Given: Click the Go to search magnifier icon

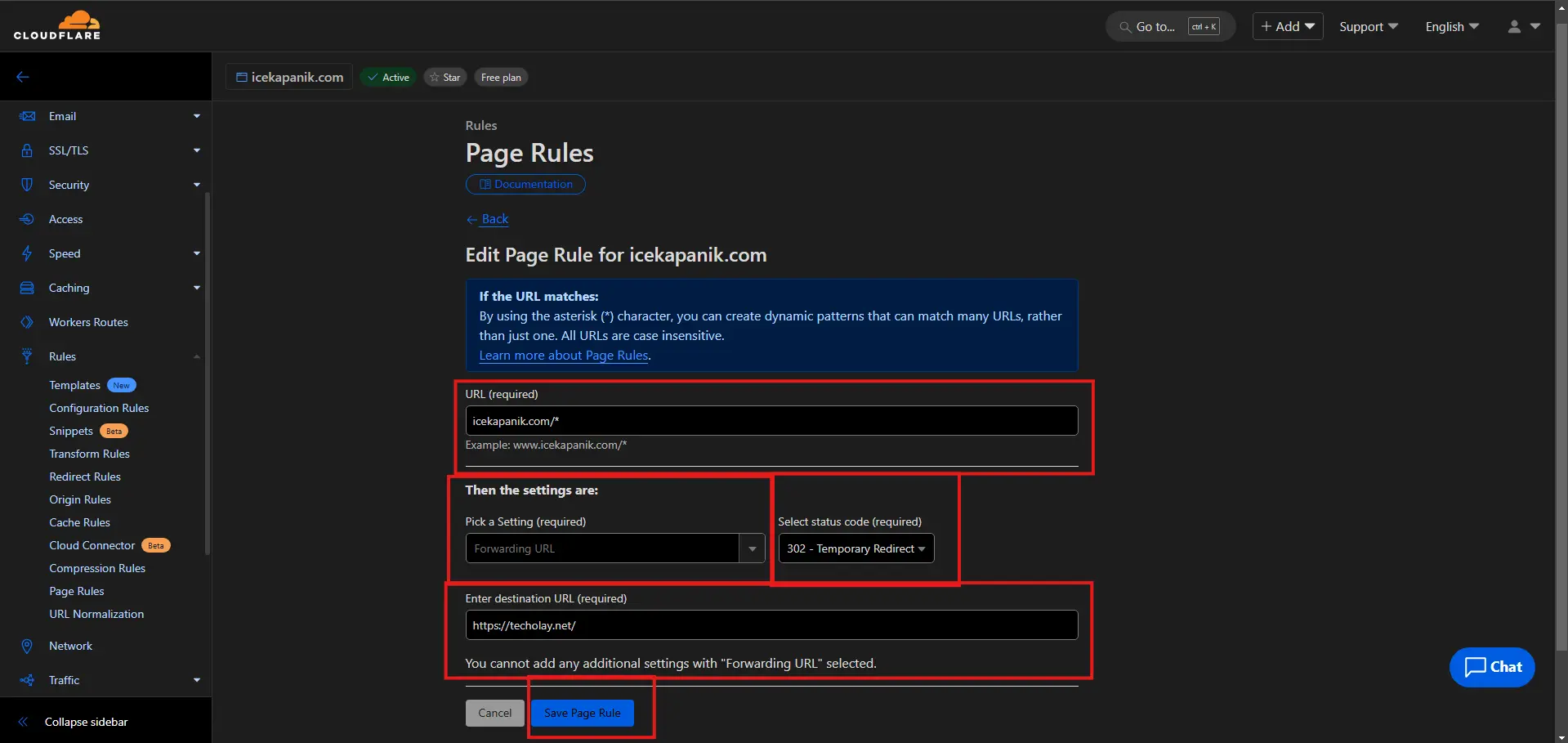Looking at the screenshot, I should tap(1125, 27).
